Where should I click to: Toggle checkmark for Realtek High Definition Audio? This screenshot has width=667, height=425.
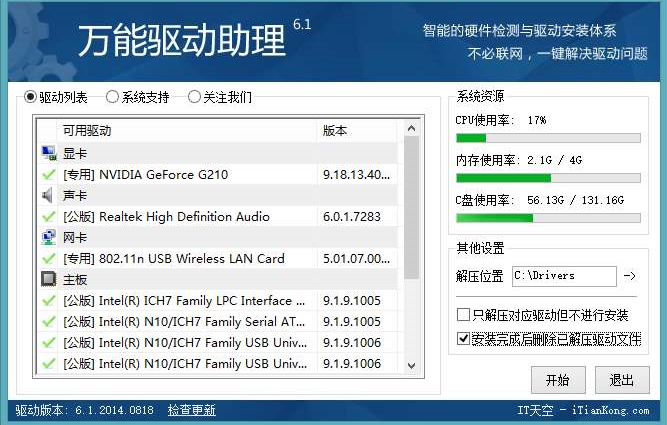(x=48, y=217)
